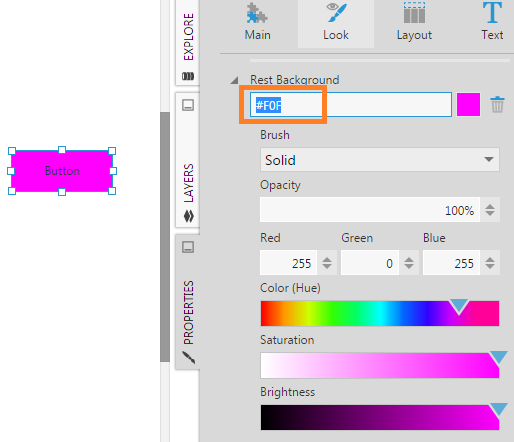Toggle dock icon above Properties panel
514x442 pixels.
[x=188, y=247]
